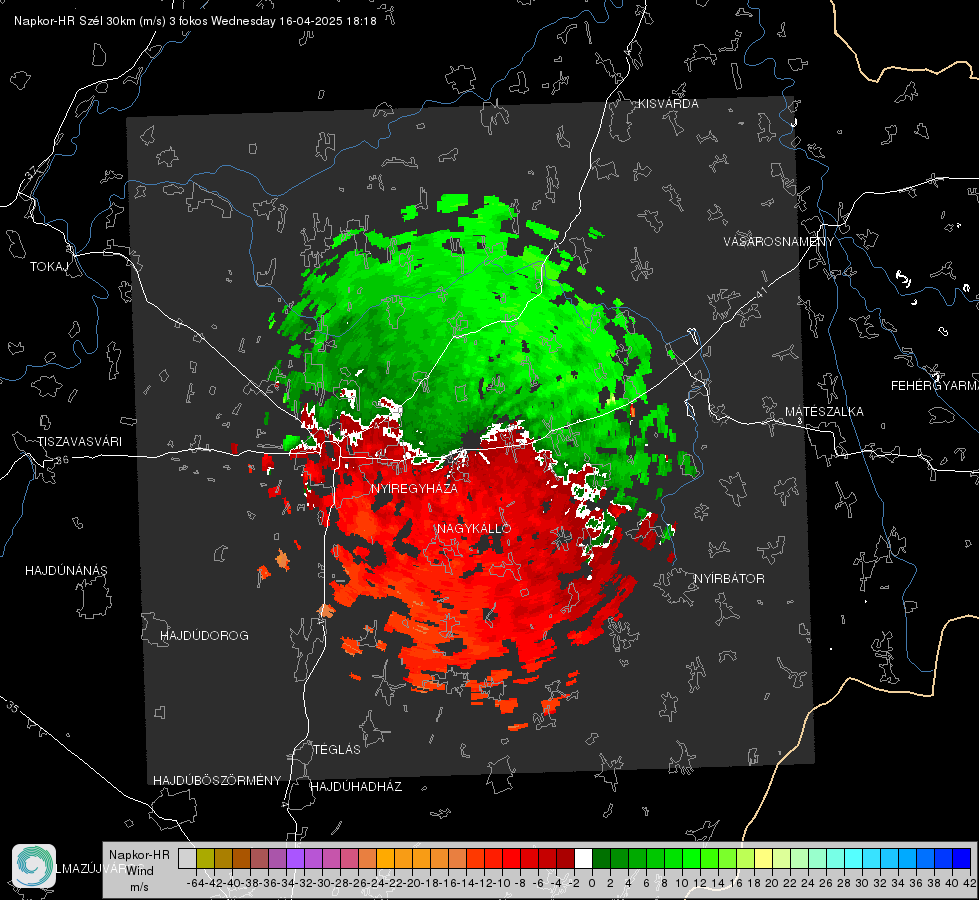Click the HAJDÚNÁNÁS city label
The width and height of the screenshot is (979, 900).
66,570
